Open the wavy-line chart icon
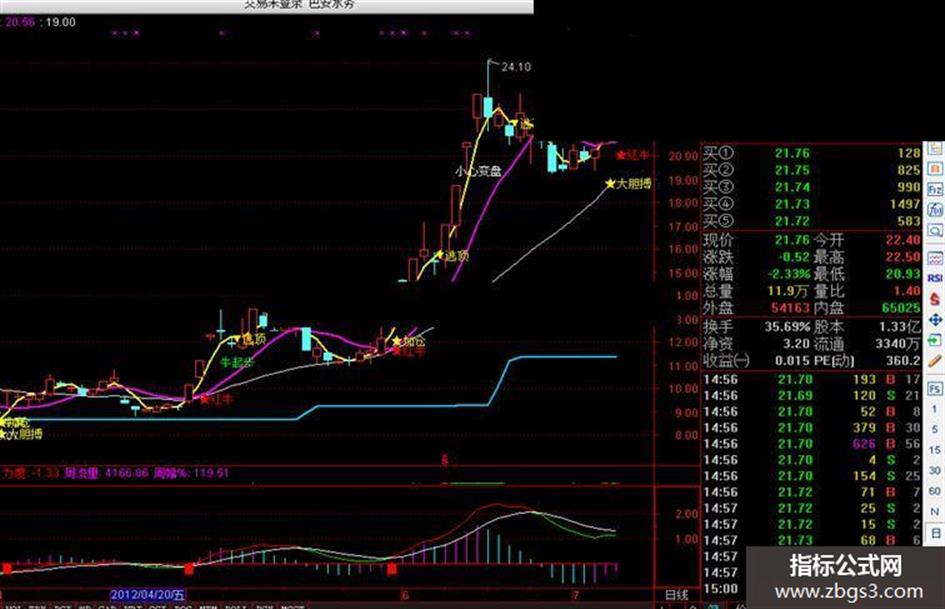 [x=935, y=258]
